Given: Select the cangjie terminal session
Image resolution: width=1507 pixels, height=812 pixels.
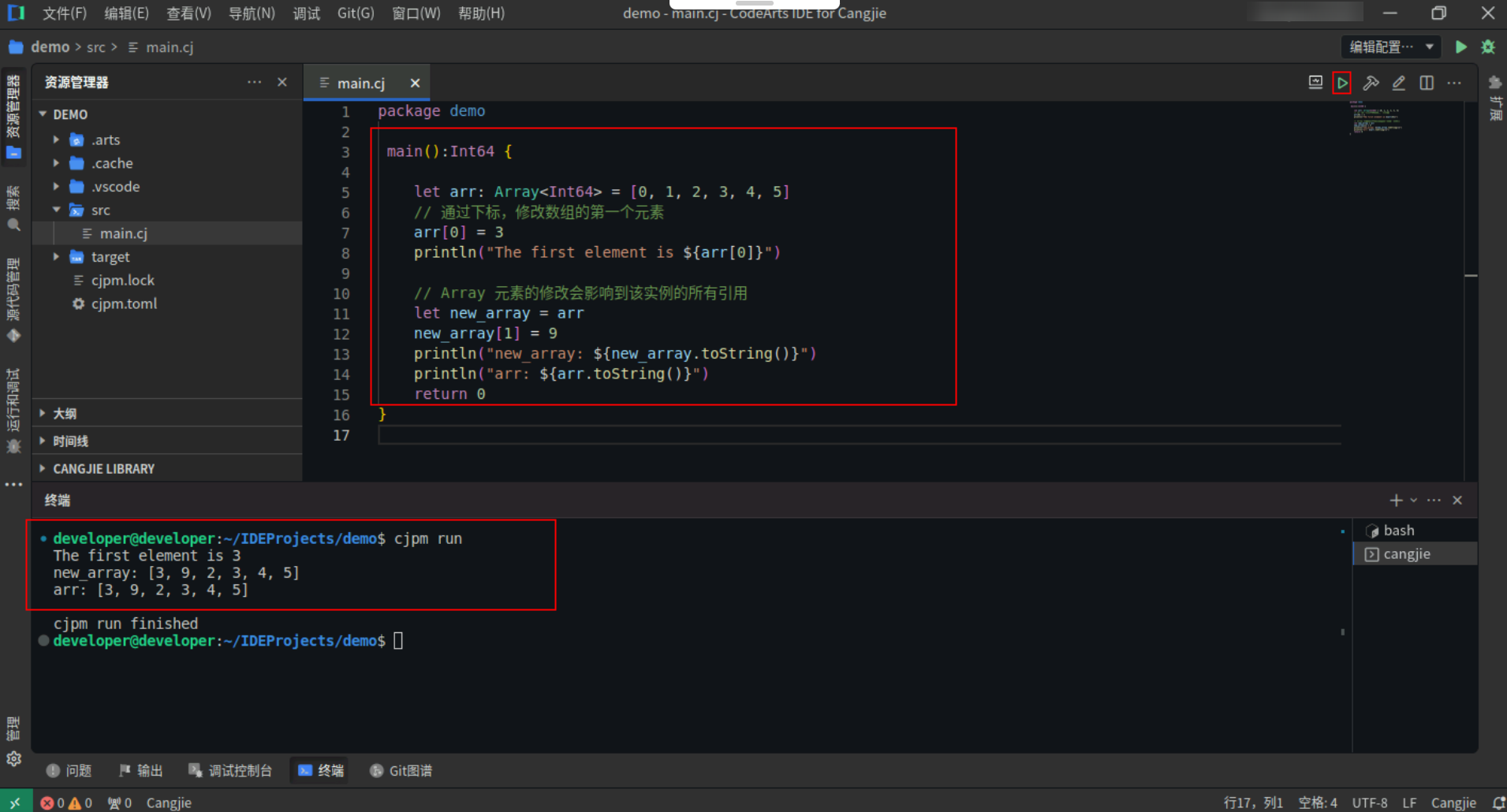Looking at the screenshot, I should coord(1416,554).
